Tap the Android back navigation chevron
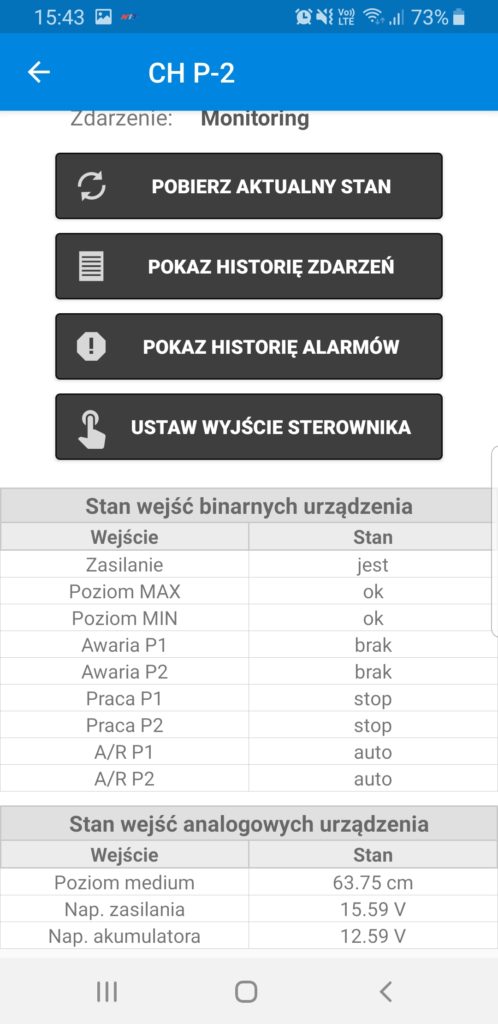Image resolution: width=498 pixels, height=1024 pixels. click(x=386, y=991)
